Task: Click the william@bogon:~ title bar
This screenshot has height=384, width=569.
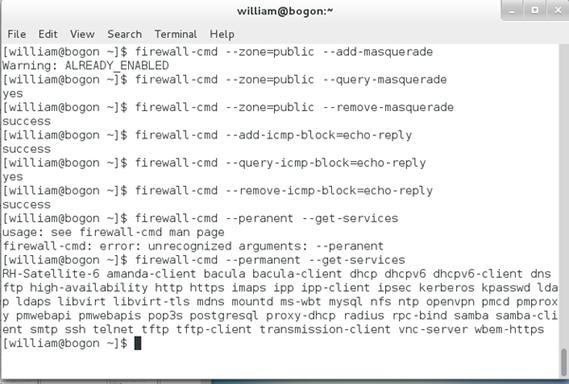Action: pyautogui.click(x=284, y=11)
